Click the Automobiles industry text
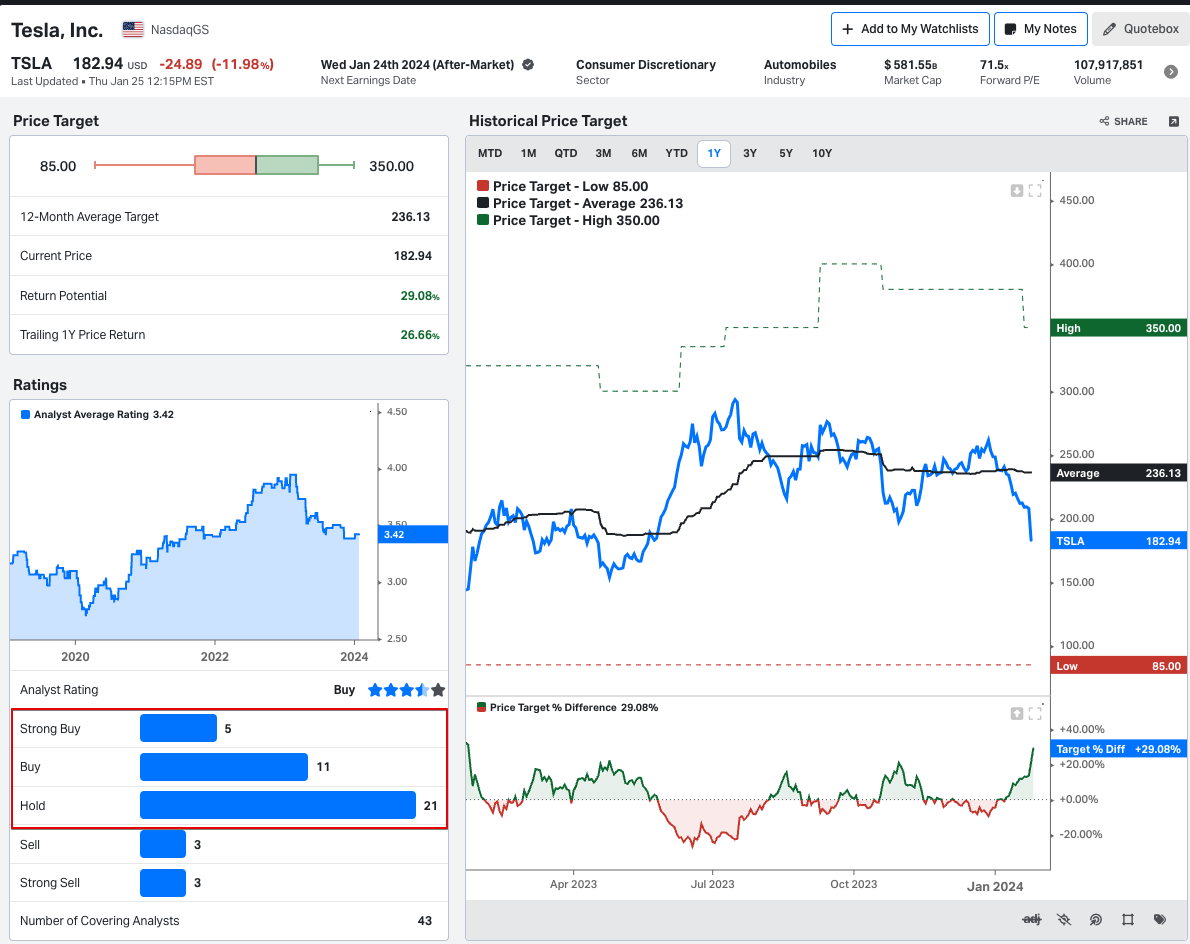The image size is (1190, 944). pos(800,65)
